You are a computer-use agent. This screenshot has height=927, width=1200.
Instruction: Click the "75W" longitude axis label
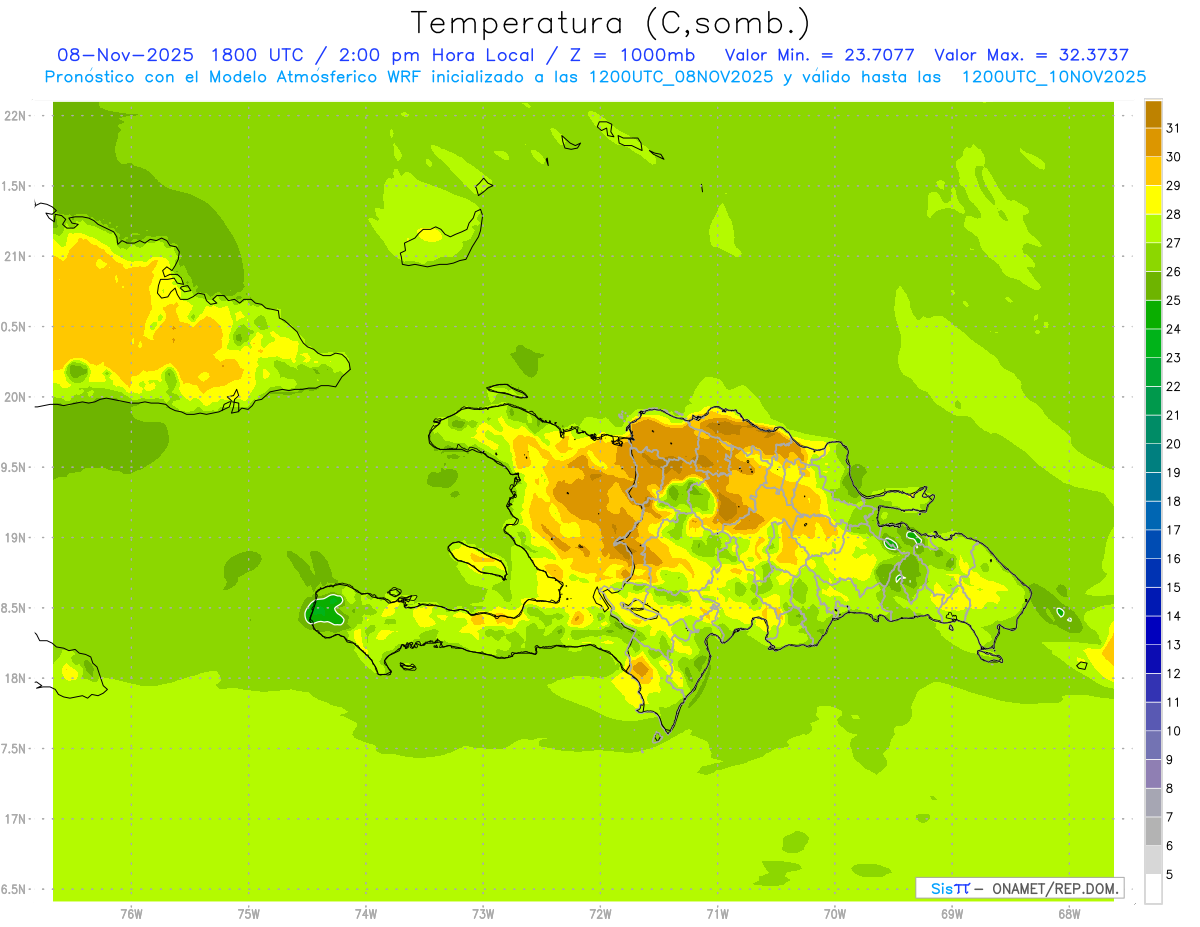pos(249,914)
